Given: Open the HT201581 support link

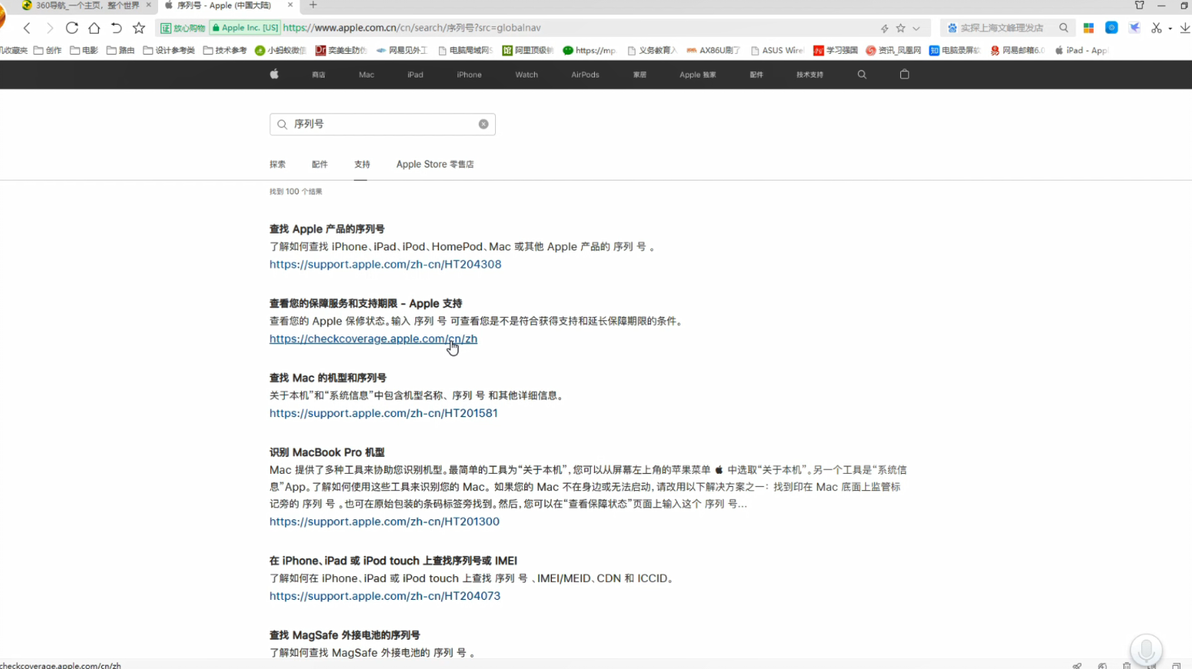Looking at the screenshot, I should click(383, 414).
